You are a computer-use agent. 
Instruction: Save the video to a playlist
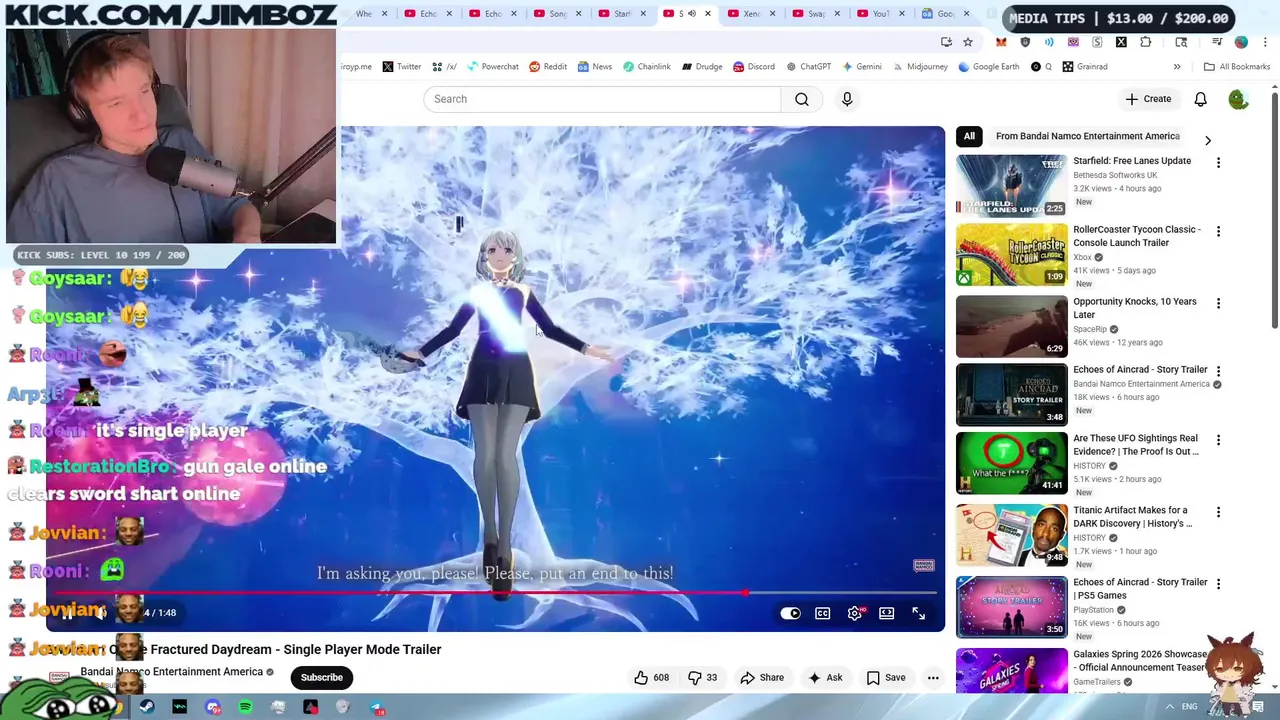coord(886,677)
